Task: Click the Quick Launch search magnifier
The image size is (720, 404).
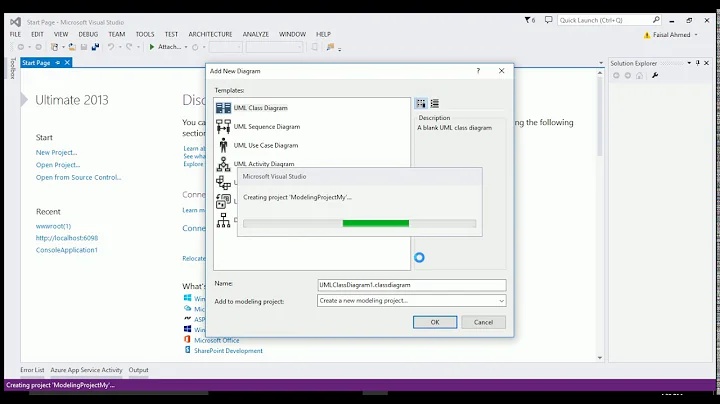Action: coord(656,20)
